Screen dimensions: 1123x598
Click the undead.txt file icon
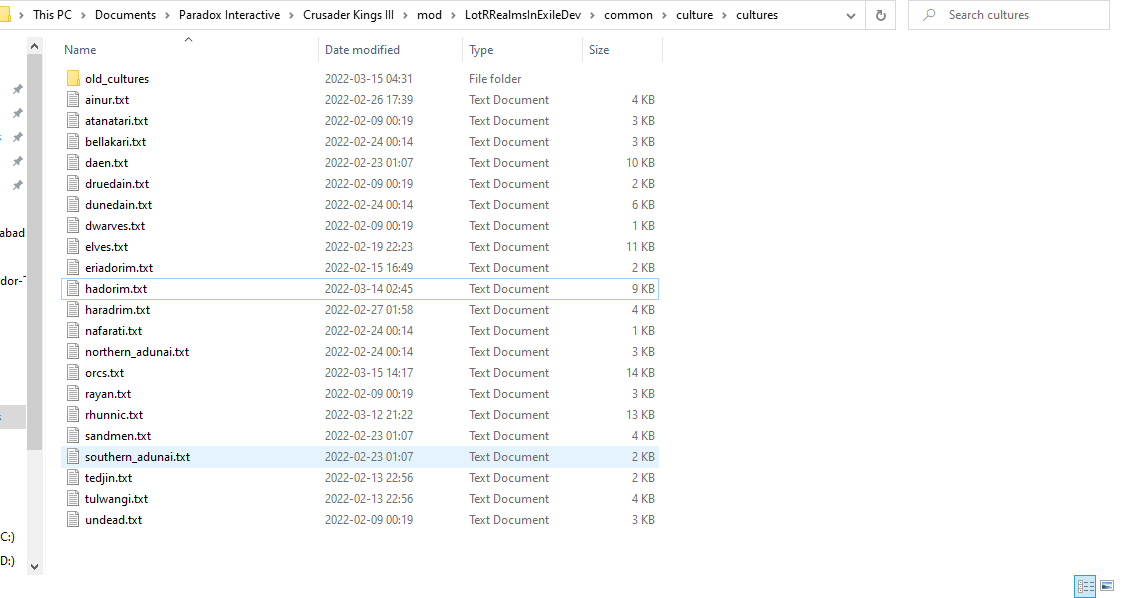tap(73, 520)
